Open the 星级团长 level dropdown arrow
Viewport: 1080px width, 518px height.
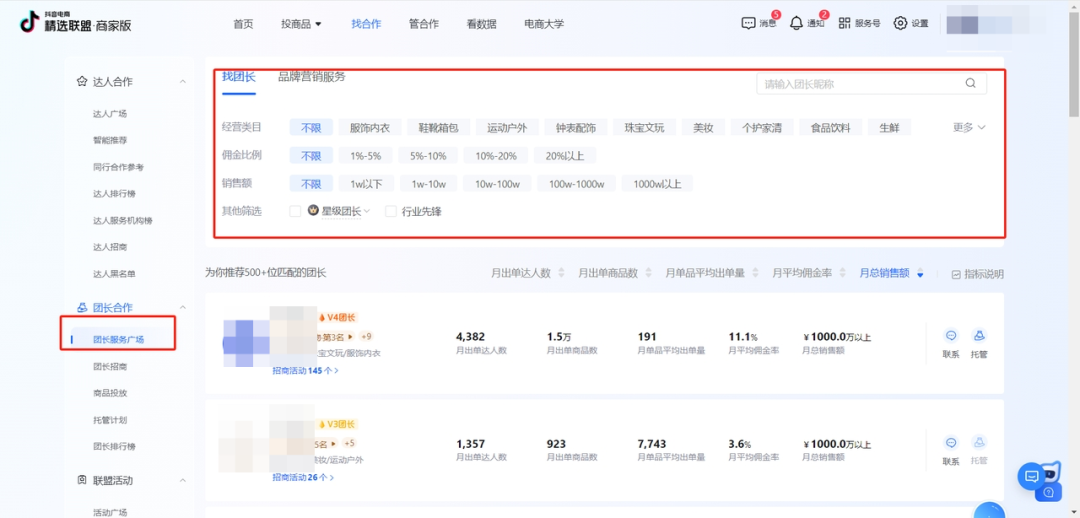click(367, 211)
